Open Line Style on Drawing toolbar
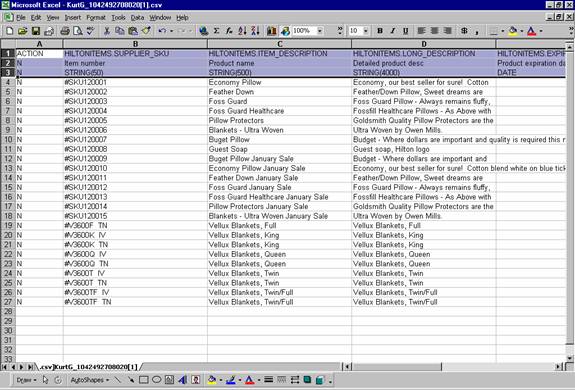The image size is (575, 390). (x=268, y=380)
